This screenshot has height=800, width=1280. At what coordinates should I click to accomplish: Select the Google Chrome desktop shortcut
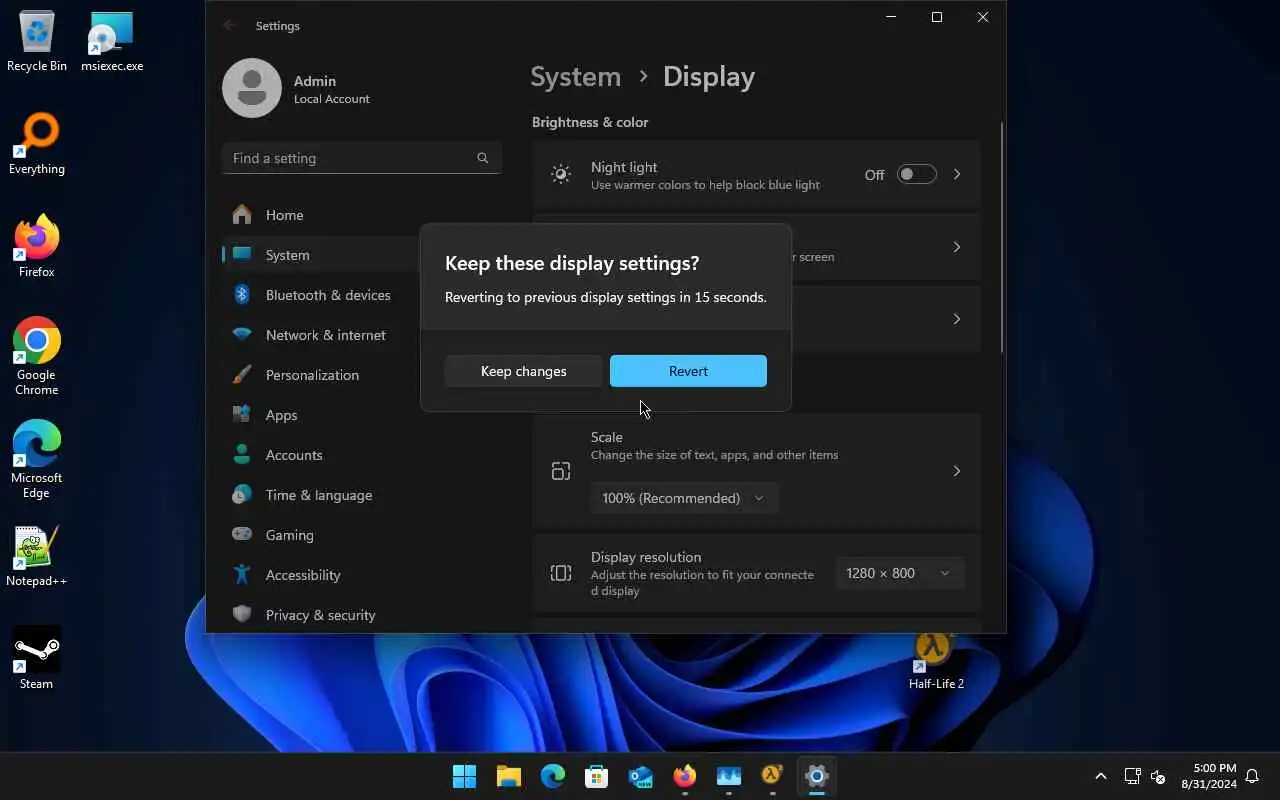(37, 357)
